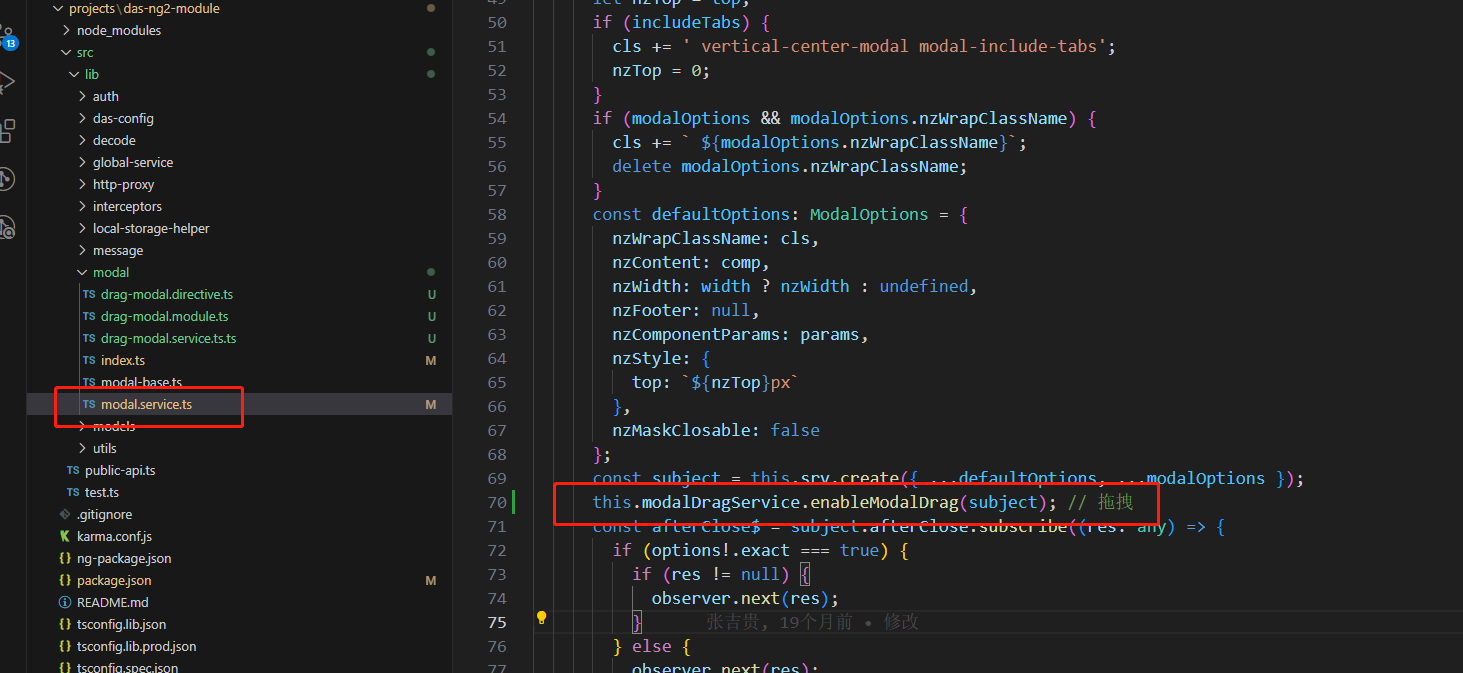Click the lightbulb code action icon

coord(541,618)
